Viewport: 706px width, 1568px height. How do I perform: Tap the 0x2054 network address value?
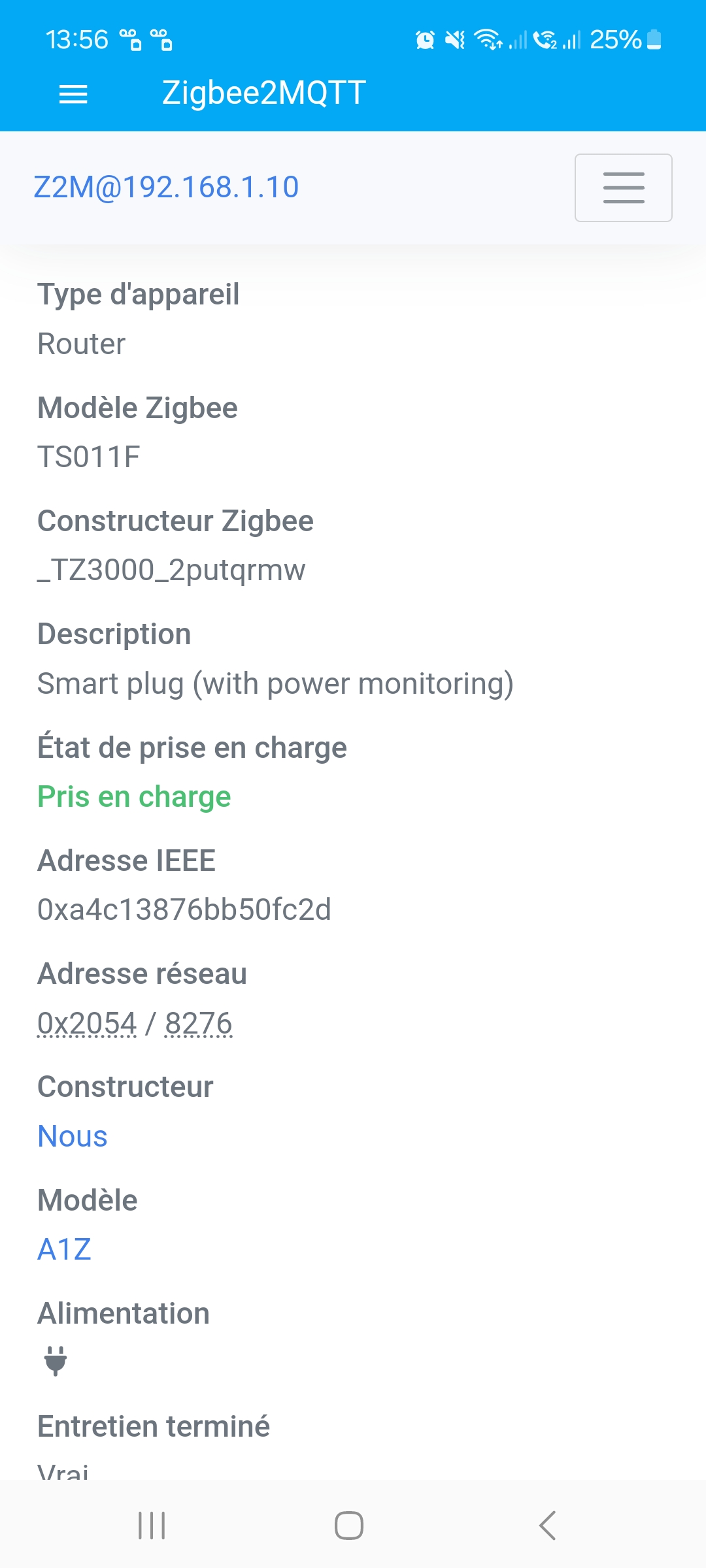[x=87, y=1023]
